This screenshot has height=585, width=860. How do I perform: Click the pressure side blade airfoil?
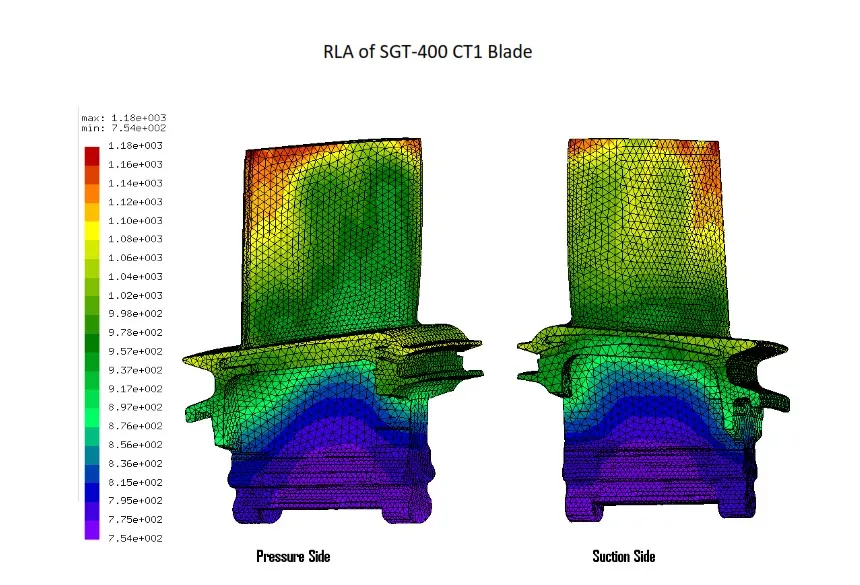[332, 241]
